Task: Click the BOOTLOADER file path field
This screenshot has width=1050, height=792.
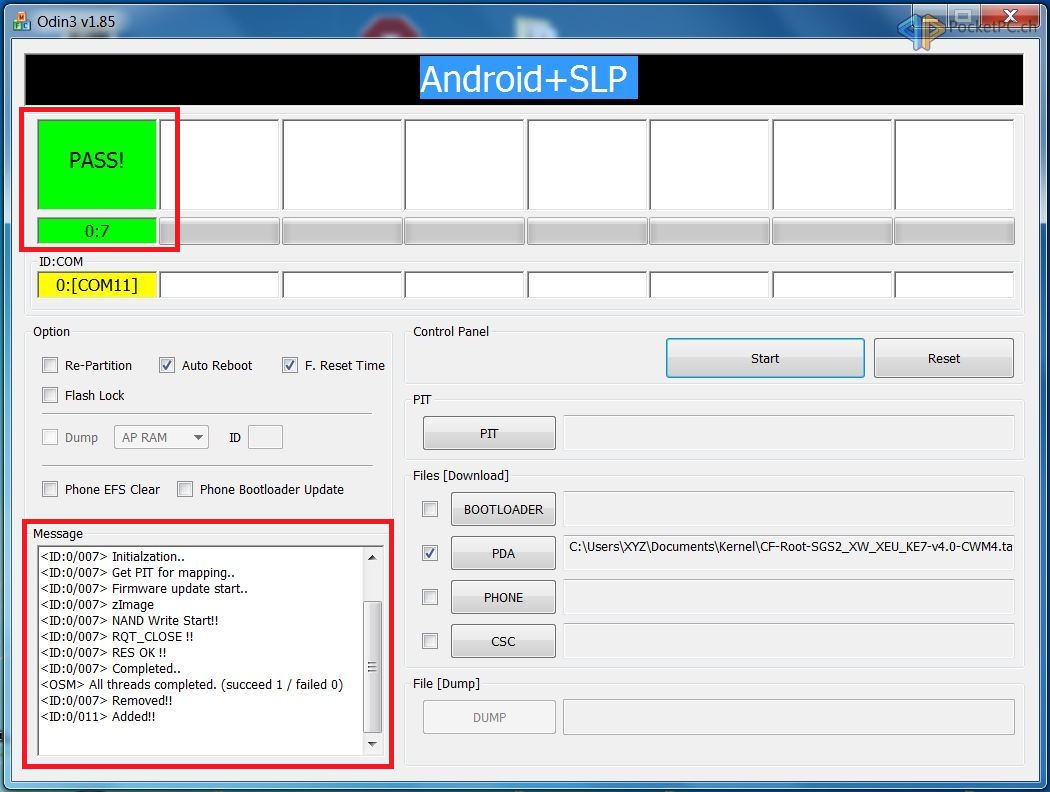Action: pyautogui.click(x=789, y=509)
